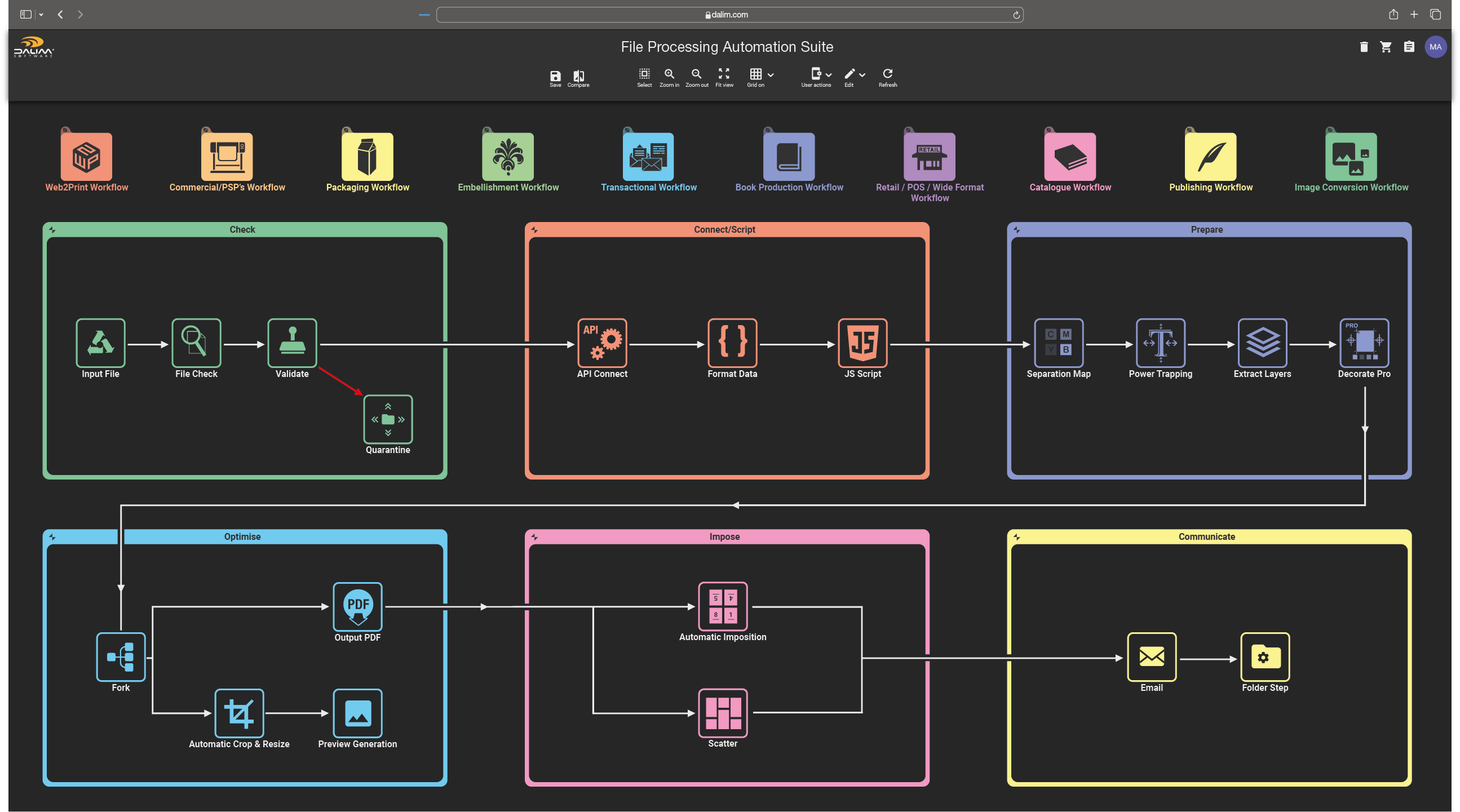This screenshot has height=812, width=1460.
Task: Open the browser sidebar dropdown arrow
Action: coord(41,15)
